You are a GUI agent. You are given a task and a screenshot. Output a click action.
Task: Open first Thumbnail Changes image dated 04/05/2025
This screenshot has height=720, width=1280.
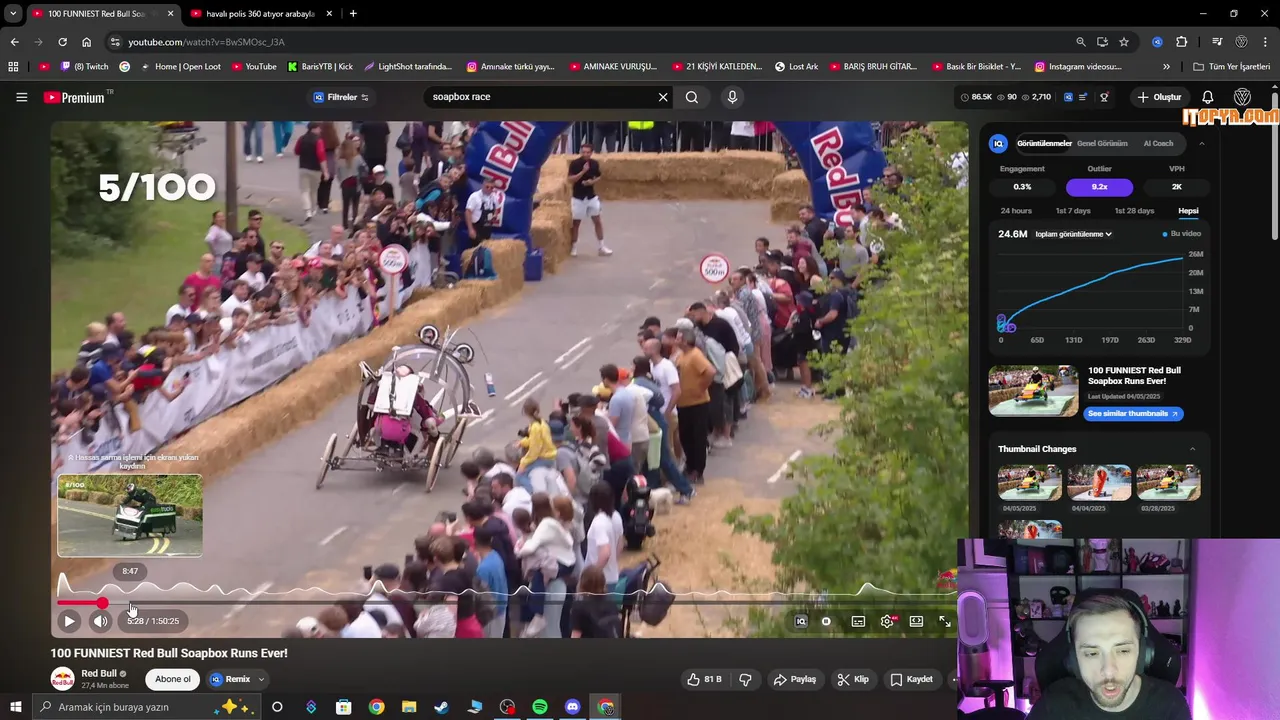pos(1029,483)
